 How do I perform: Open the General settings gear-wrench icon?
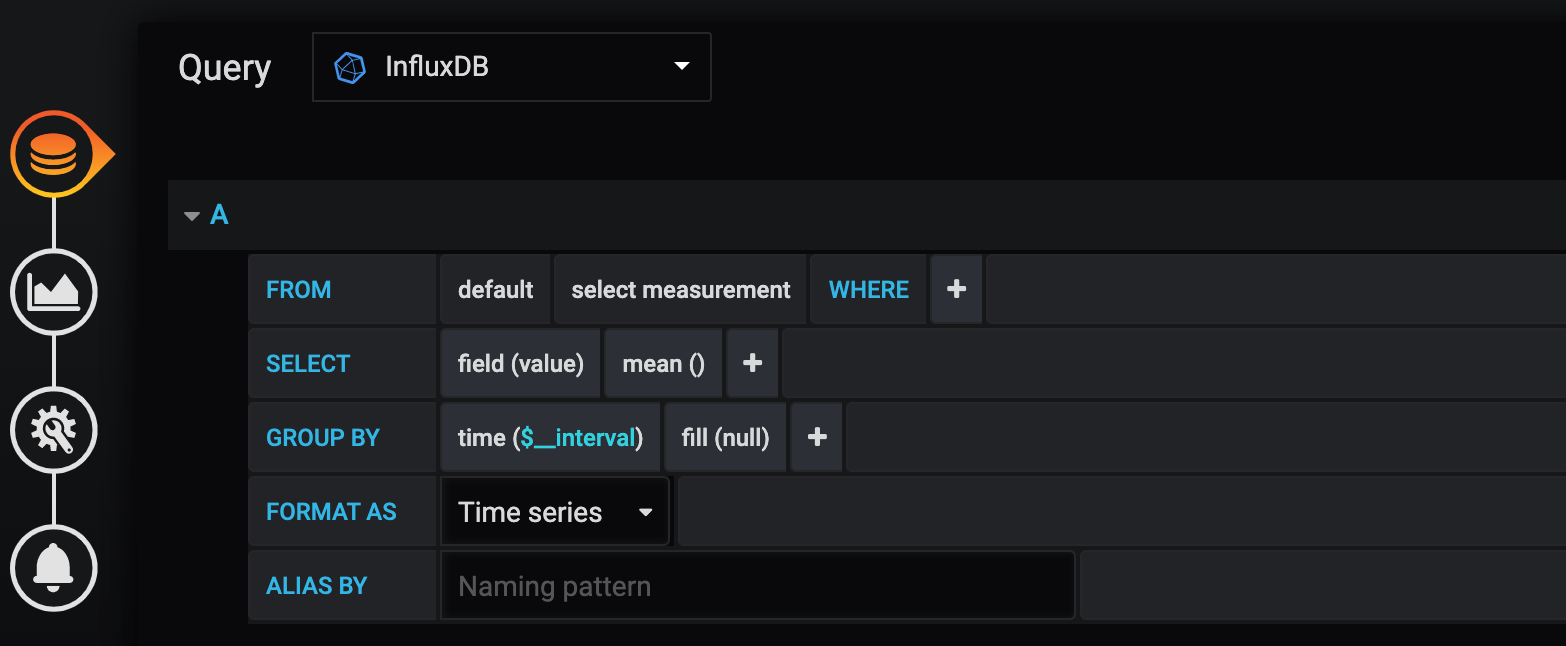tap(54, 430)
